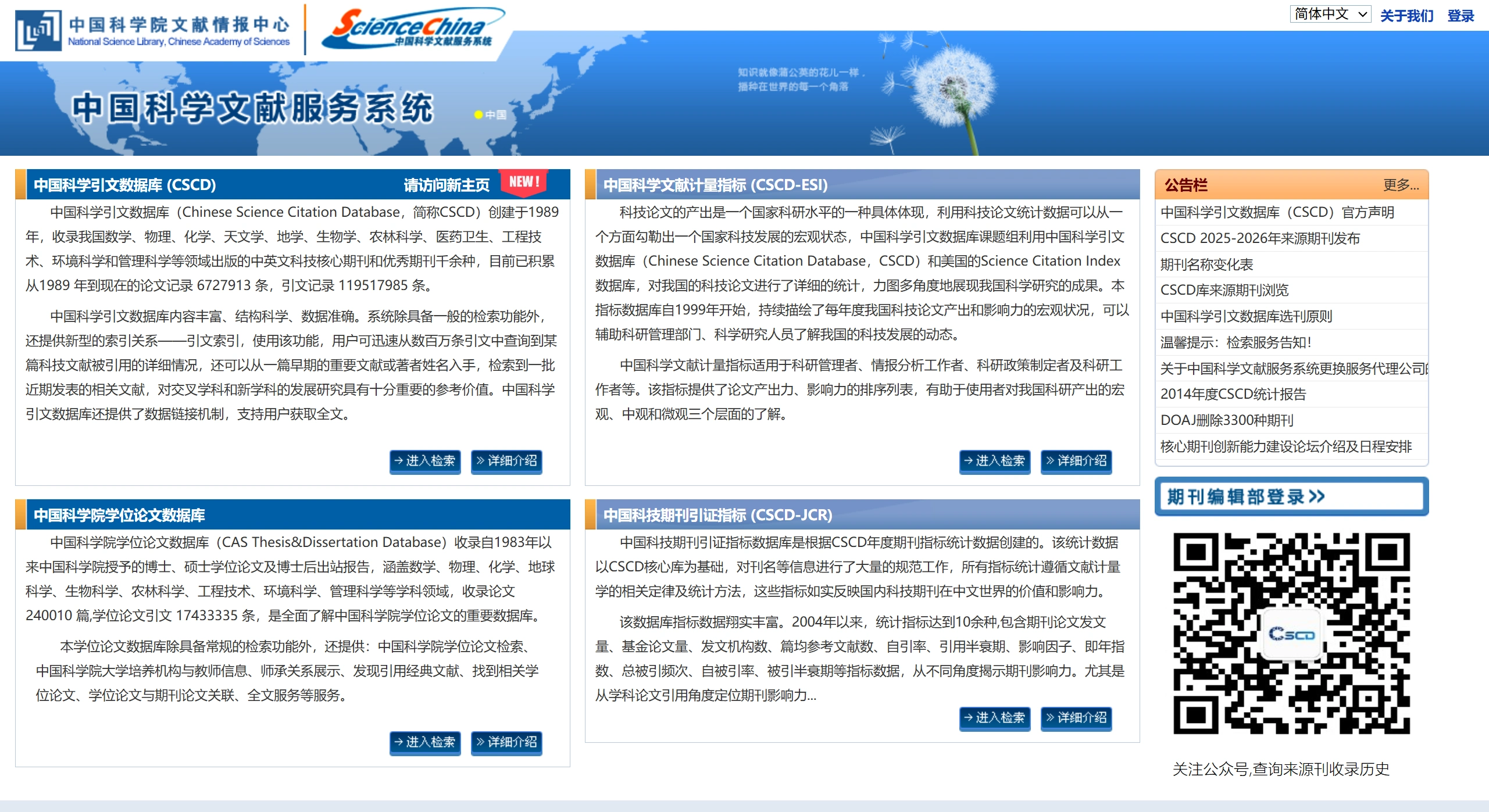Open 温馨提示：检索服务告知! notice

(1237, 342)
